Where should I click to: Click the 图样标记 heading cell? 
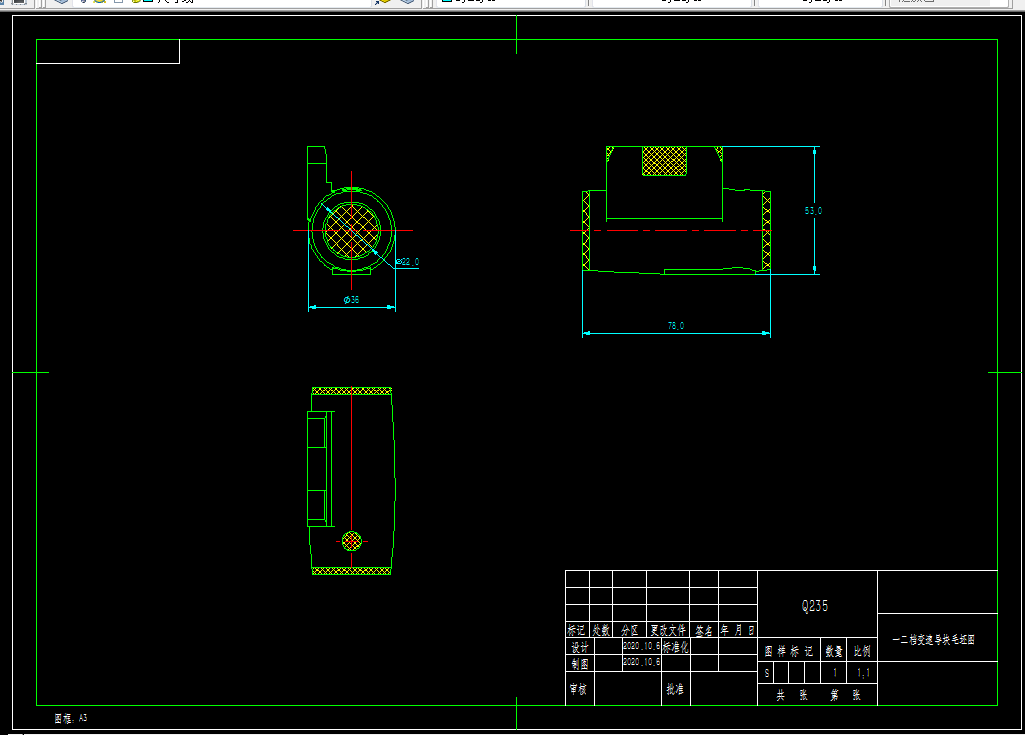tap(789, 651)
